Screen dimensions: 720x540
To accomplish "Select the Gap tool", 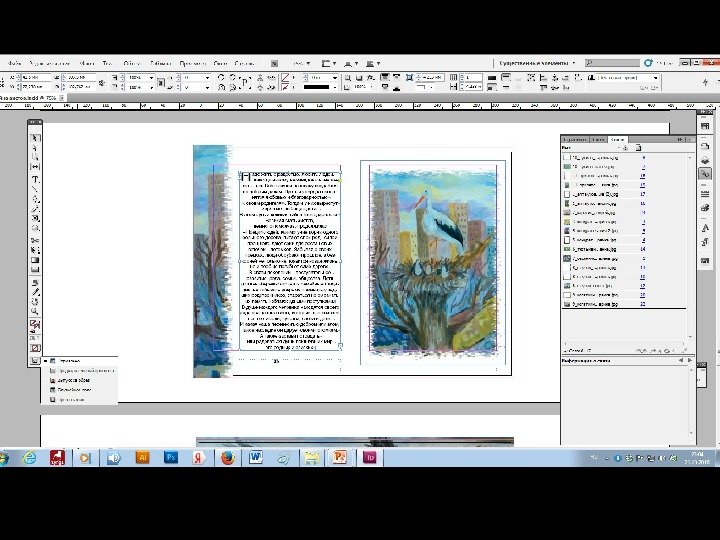I will click(35, 166).
